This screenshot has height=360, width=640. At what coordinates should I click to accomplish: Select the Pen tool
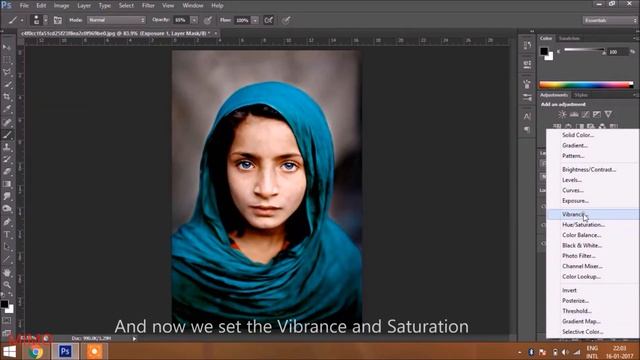tap(7, 222)
